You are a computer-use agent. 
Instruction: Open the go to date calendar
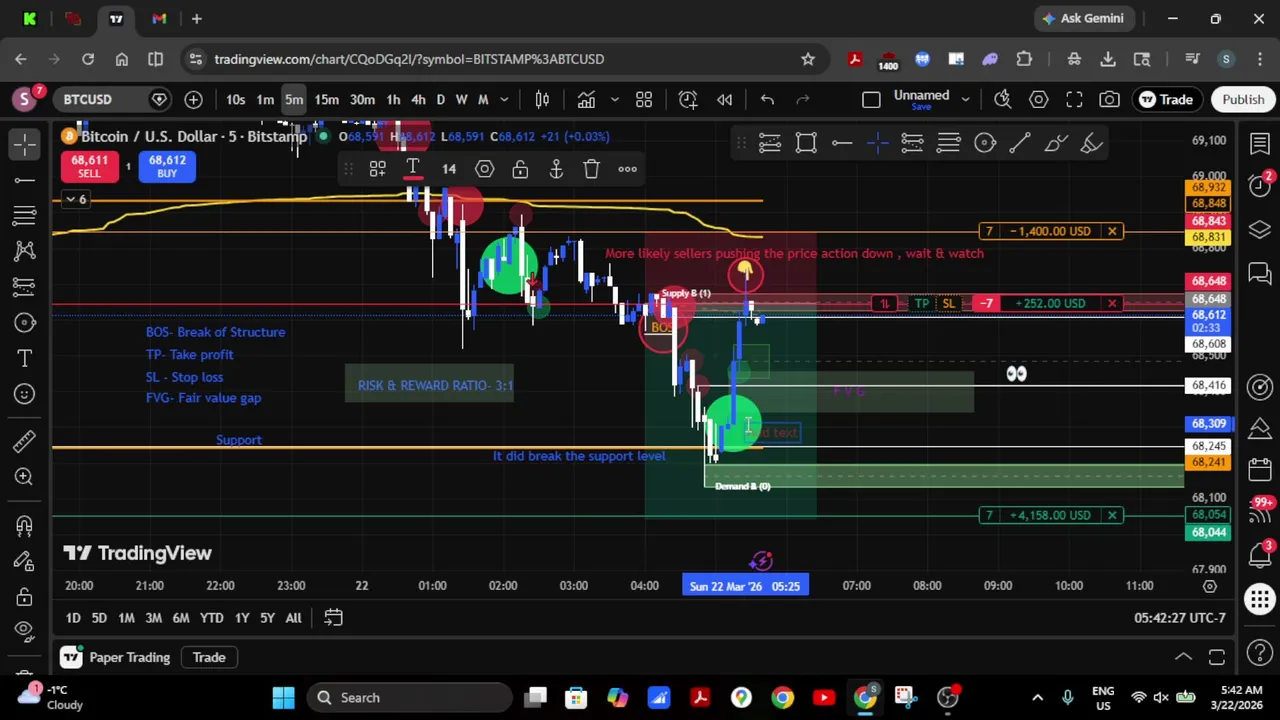pyautogui.click(x=333, y=618)
